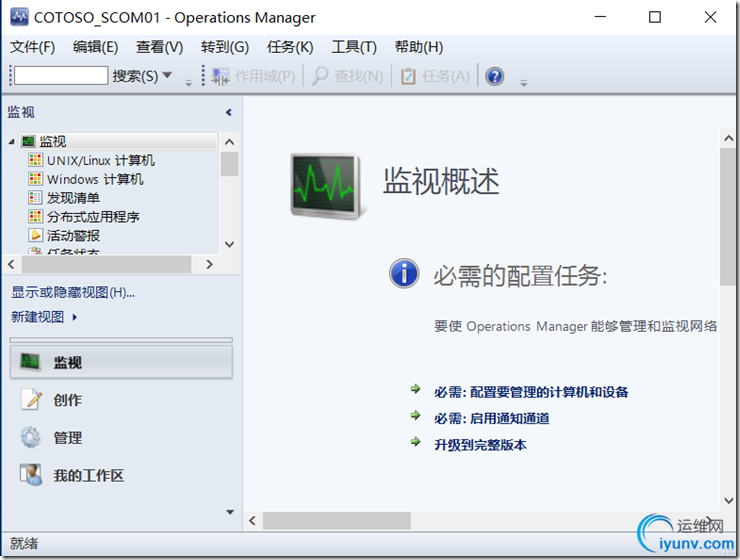Image resolution: width=740 pixels, height=560 pixels.
Task: Open the 任务(K) menu
Action: click(290, 47)
